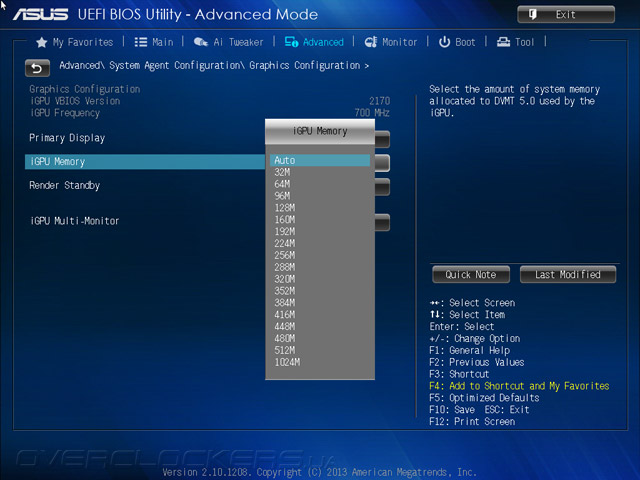This screenshot has width=640, height=480.
Task: Click the F1 General Help hint
Action: coord(469,350)
